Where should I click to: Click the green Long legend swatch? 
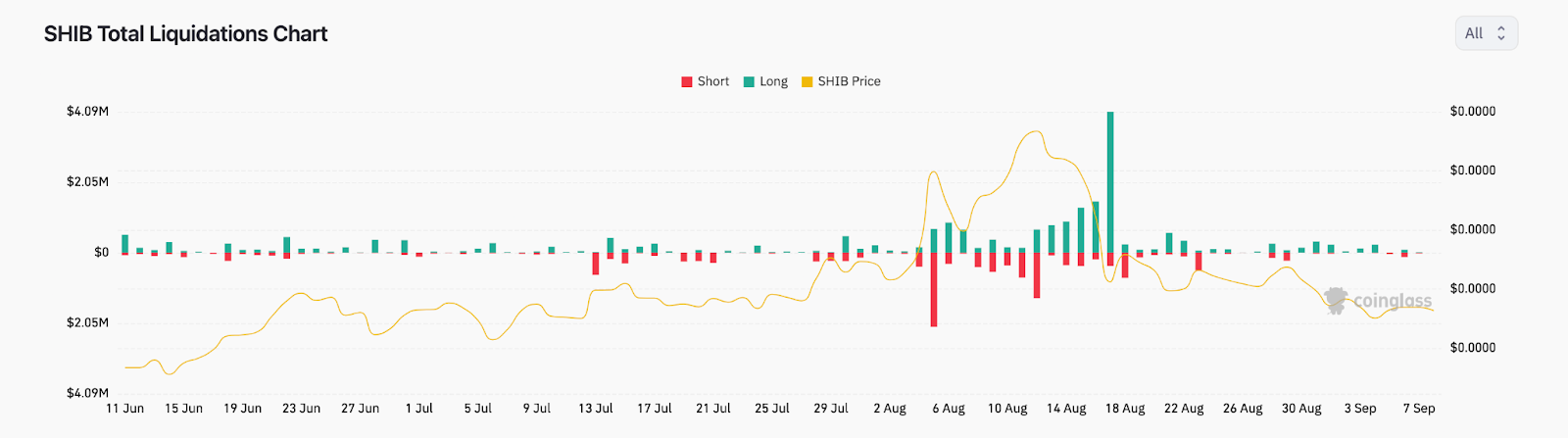click(749, 81)
